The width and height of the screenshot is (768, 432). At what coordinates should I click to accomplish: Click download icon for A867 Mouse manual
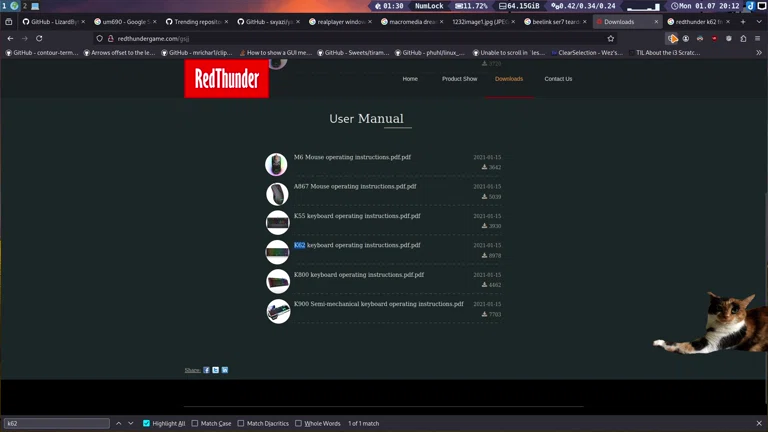(x=484, y=196)
